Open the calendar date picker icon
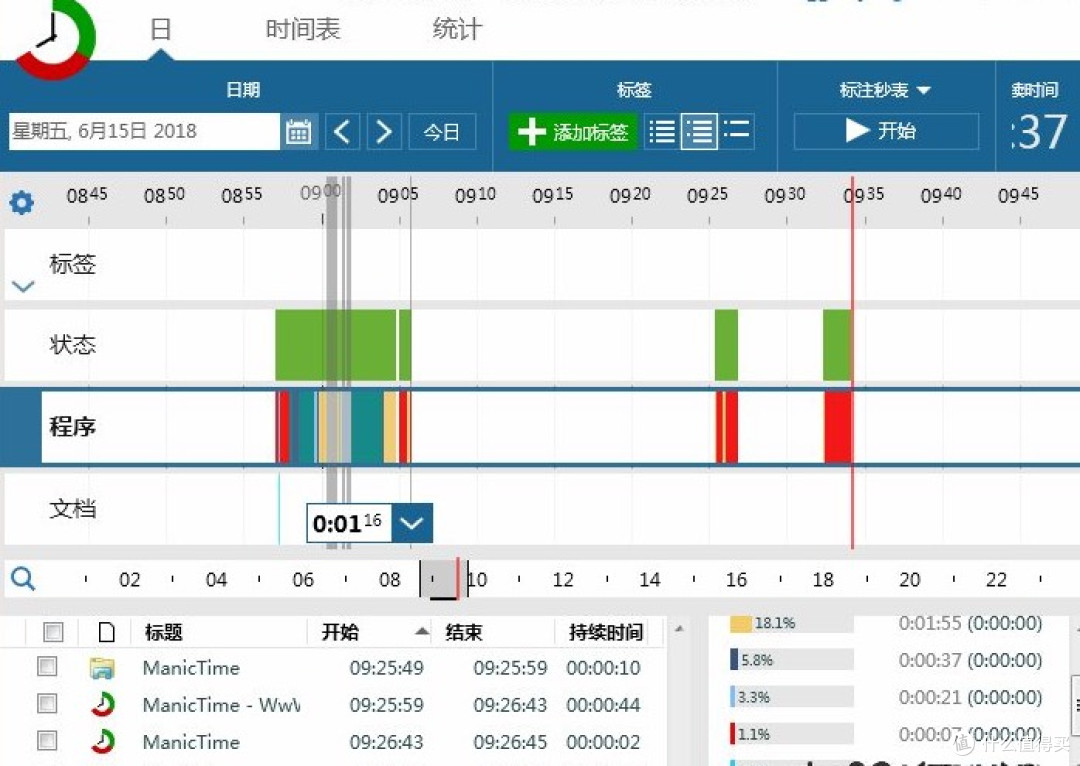The height and width of the screenshot is (766, 1080). pos(299,131)
